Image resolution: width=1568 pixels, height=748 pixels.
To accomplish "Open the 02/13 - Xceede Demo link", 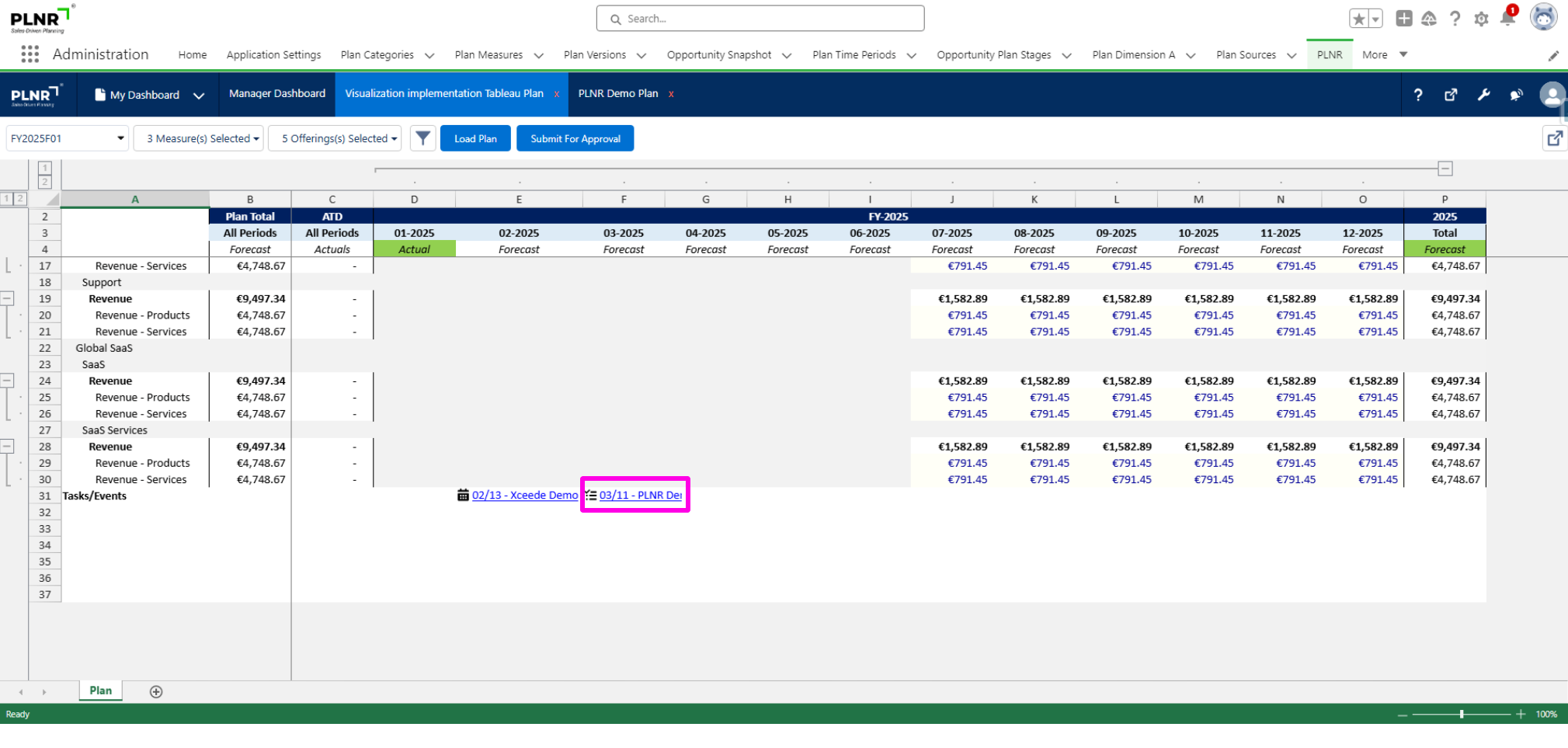I will [524, 496].
